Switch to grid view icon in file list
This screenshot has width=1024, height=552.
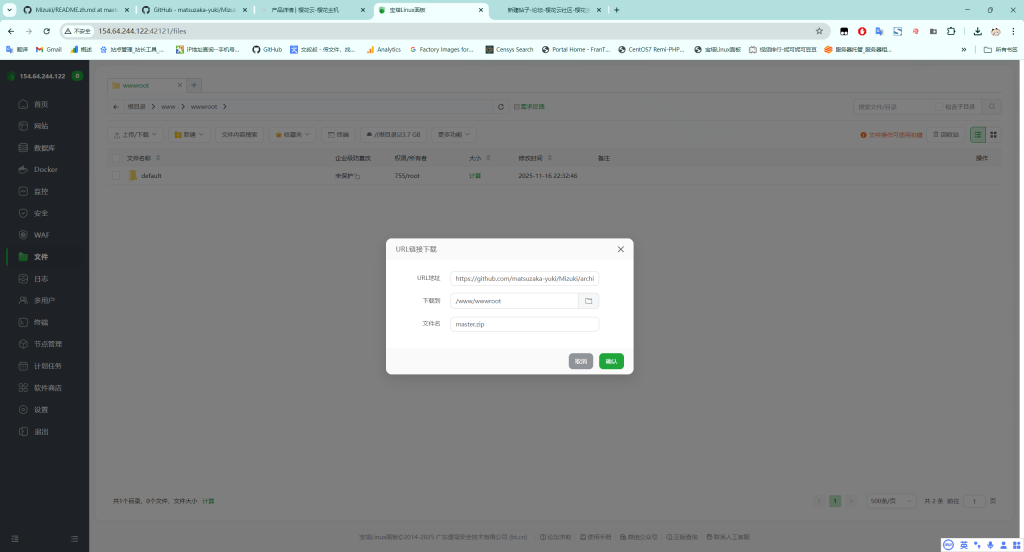[994, 134]
